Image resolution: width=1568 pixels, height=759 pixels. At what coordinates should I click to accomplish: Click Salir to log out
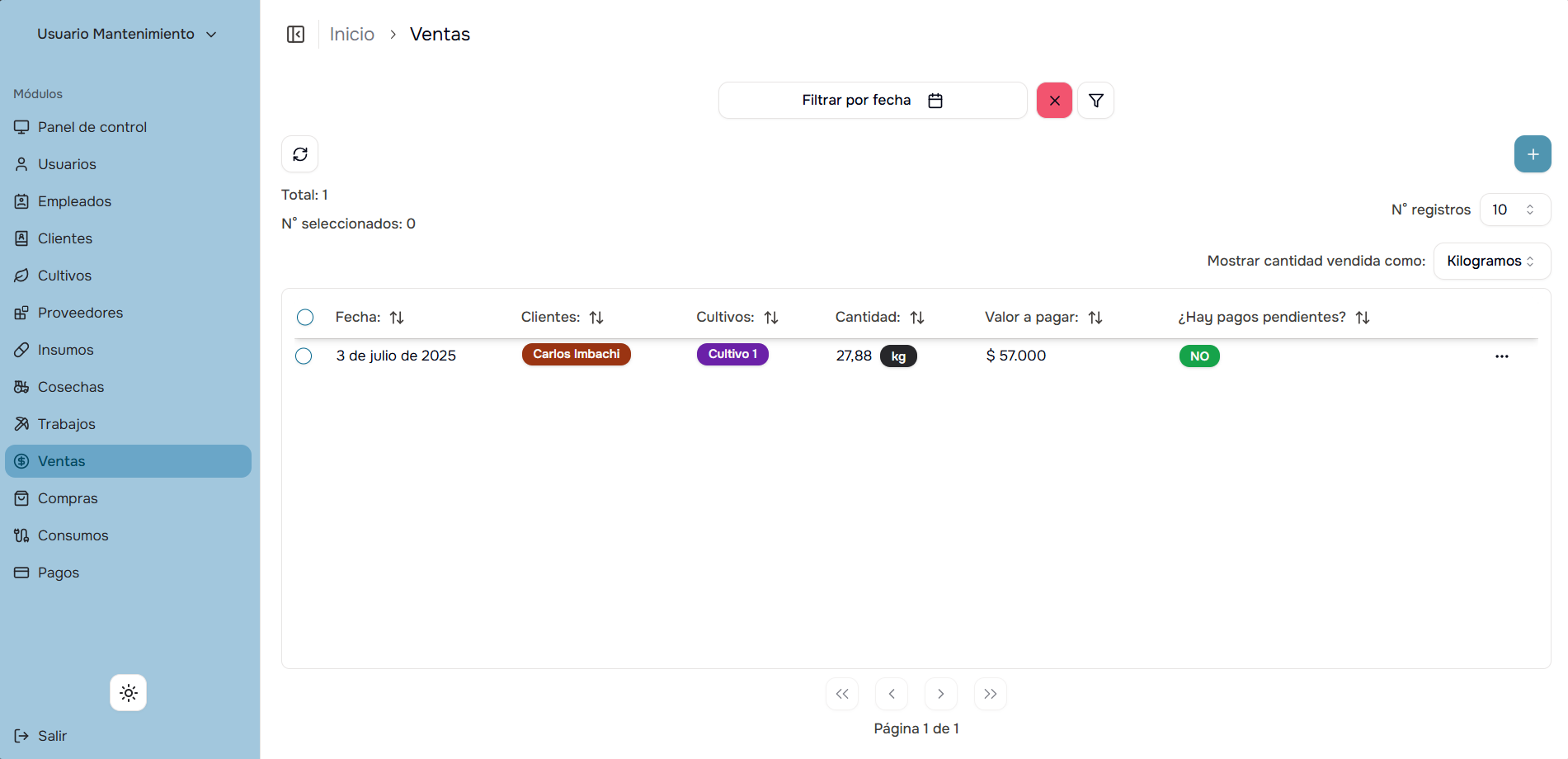pyautogui.click(x=51, y=736)
